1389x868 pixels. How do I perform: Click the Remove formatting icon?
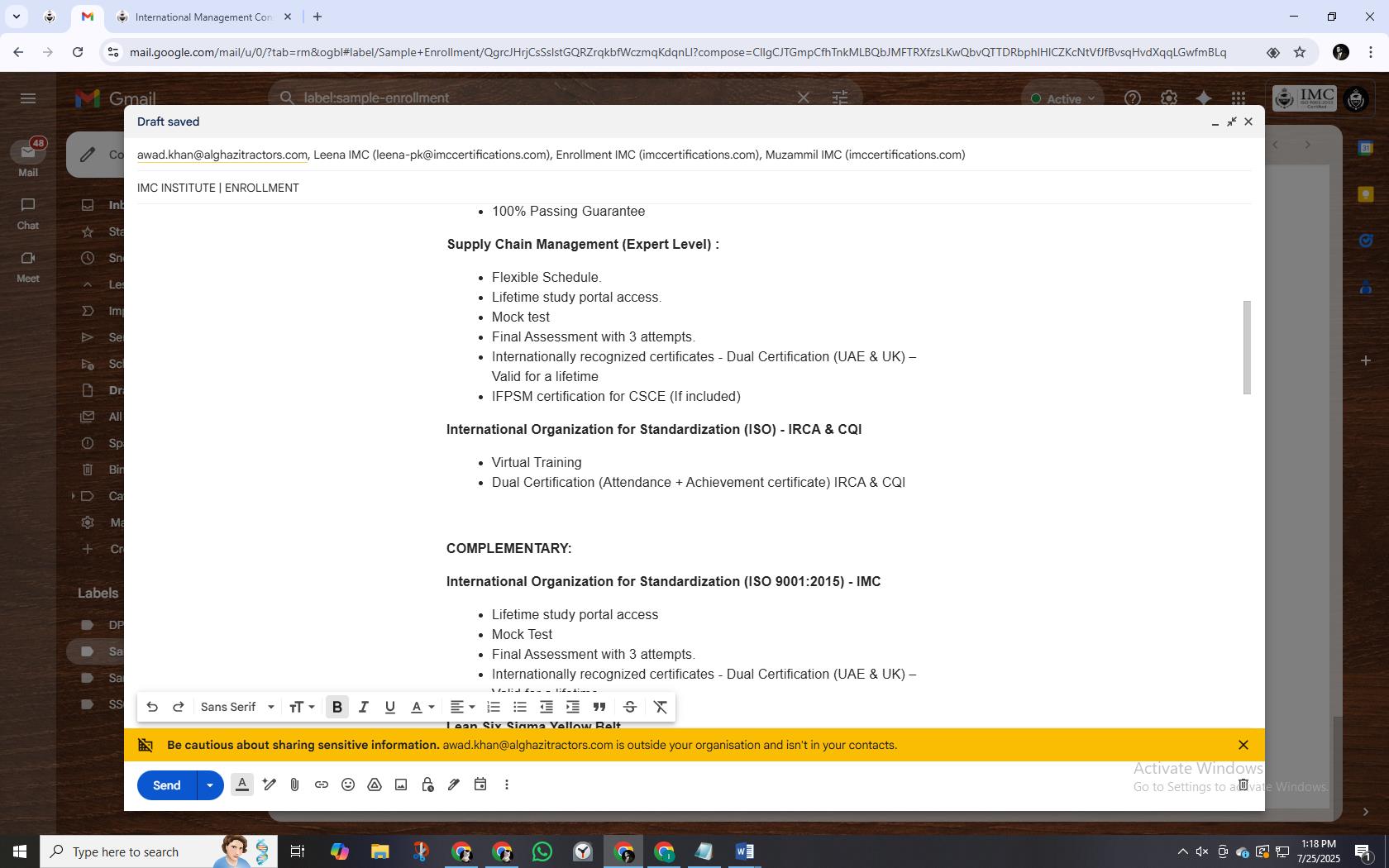(x=661, y=707)
